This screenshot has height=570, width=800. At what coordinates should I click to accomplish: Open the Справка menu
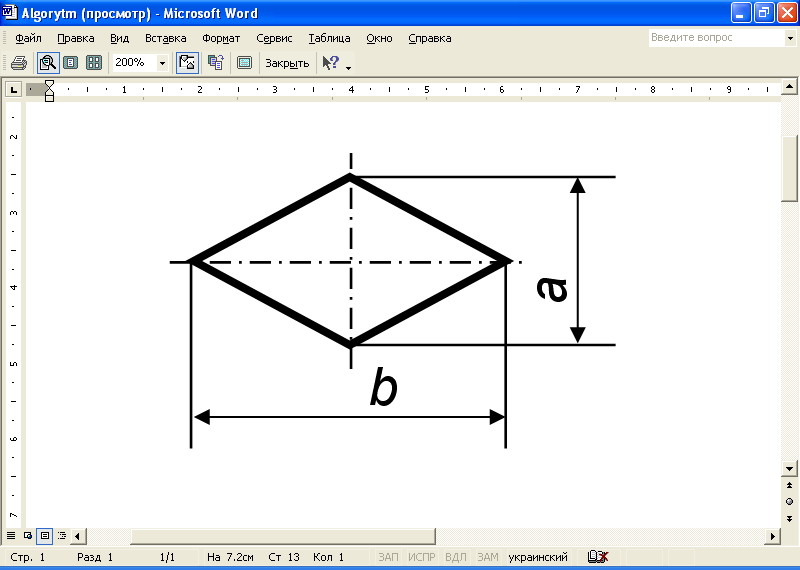pyautogui.click(x=430, y=38)
